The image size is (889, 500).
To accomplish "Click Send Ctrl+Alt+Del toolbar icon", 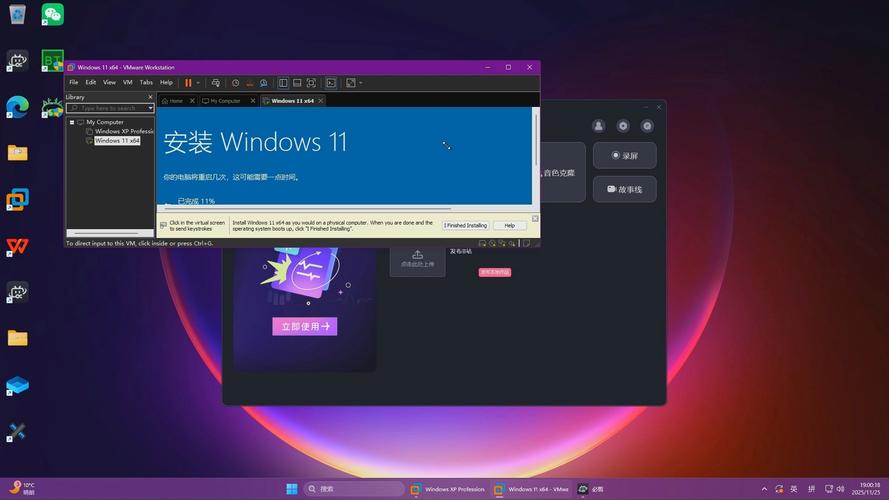I will [215, 83].
